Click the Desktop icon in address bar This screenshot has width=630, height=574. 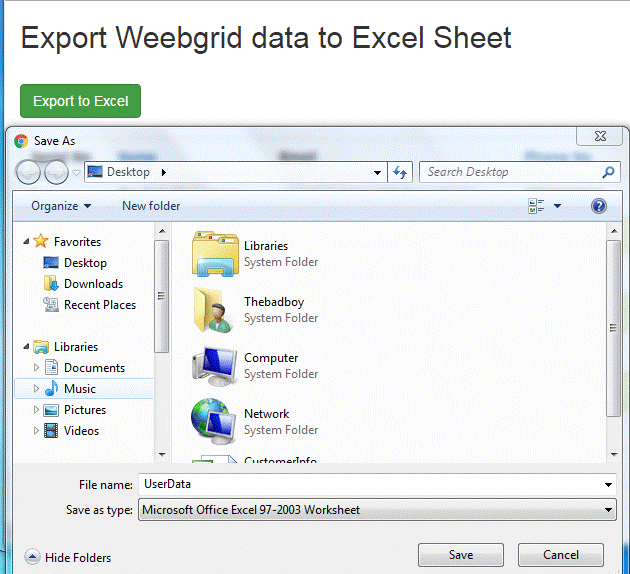pyautogui.click(x=95, y=172)
